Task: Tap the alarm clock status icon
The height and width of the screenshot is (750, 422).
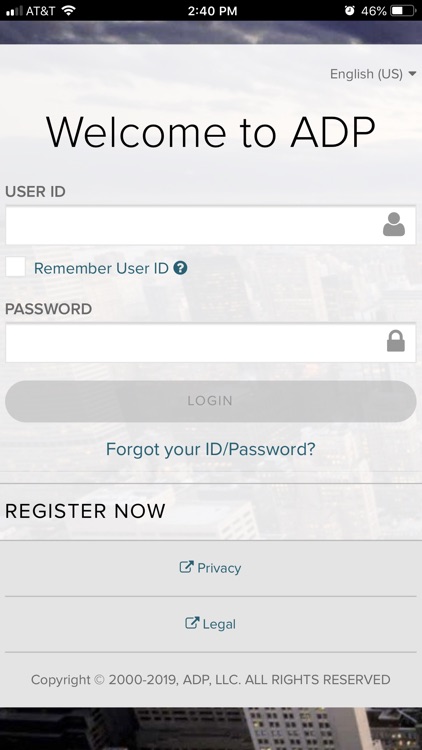Action: [x=350, y=11]
